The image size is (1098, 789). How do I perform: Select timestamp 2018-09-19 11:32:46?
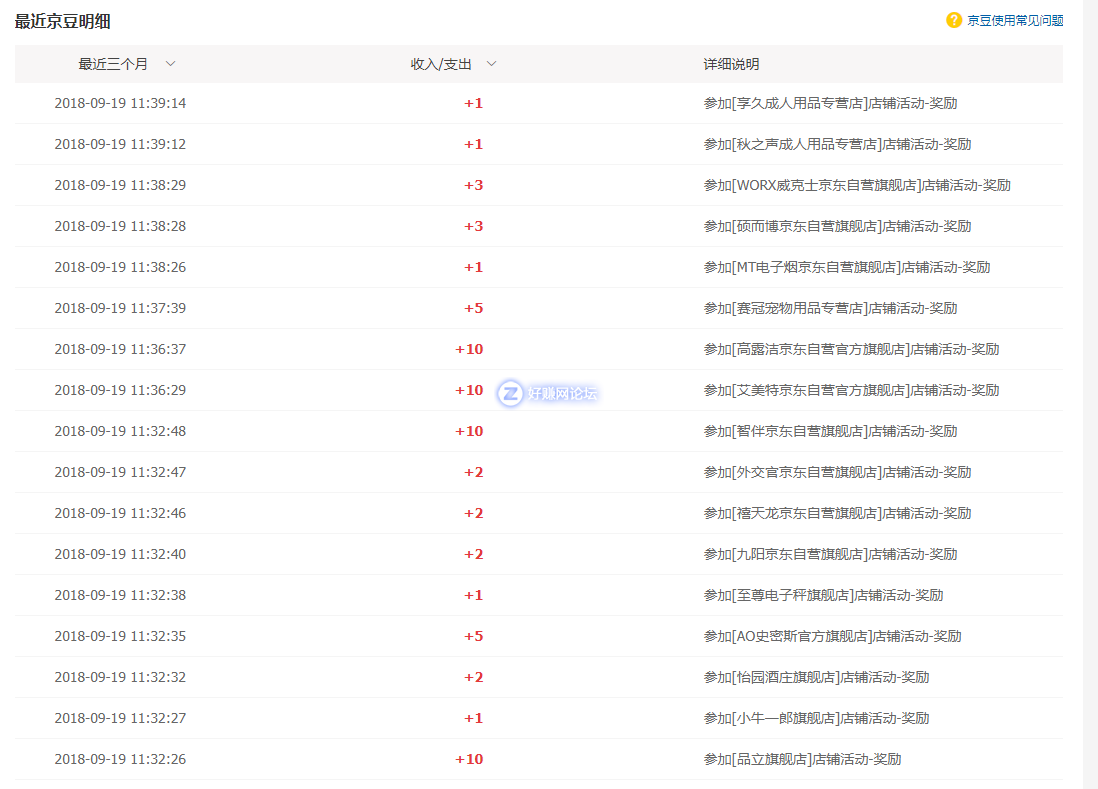click(x=120, y=513)
